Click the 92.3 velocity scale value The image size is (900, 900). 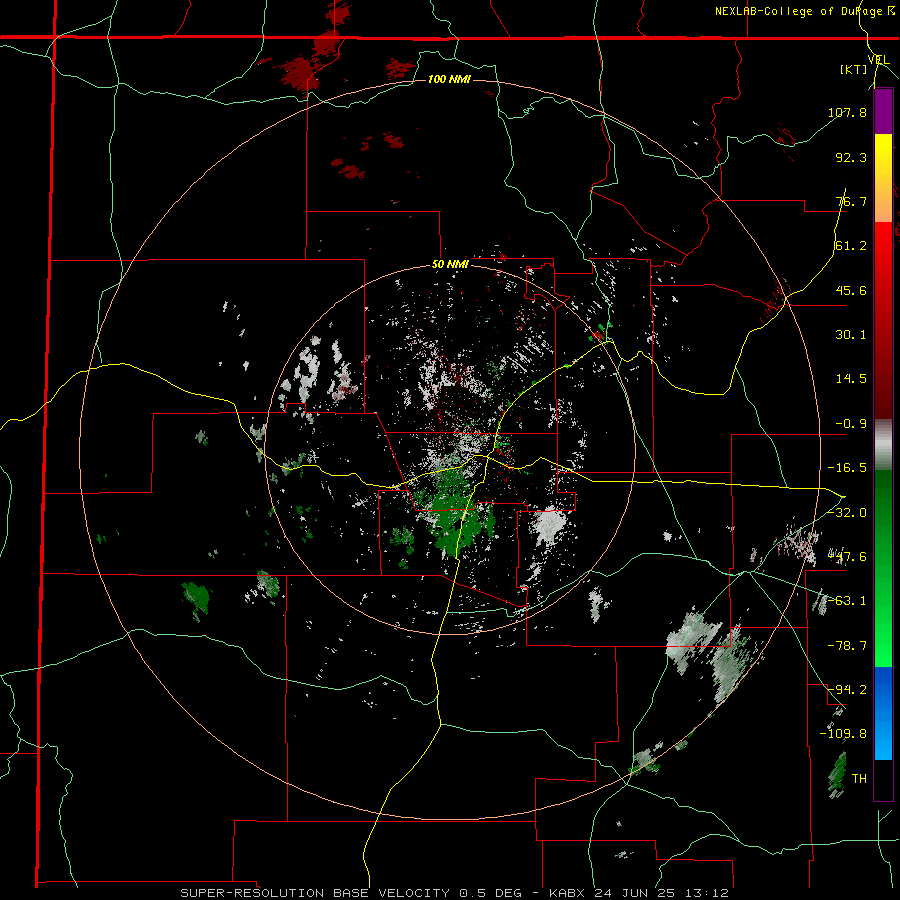[851, 157]
